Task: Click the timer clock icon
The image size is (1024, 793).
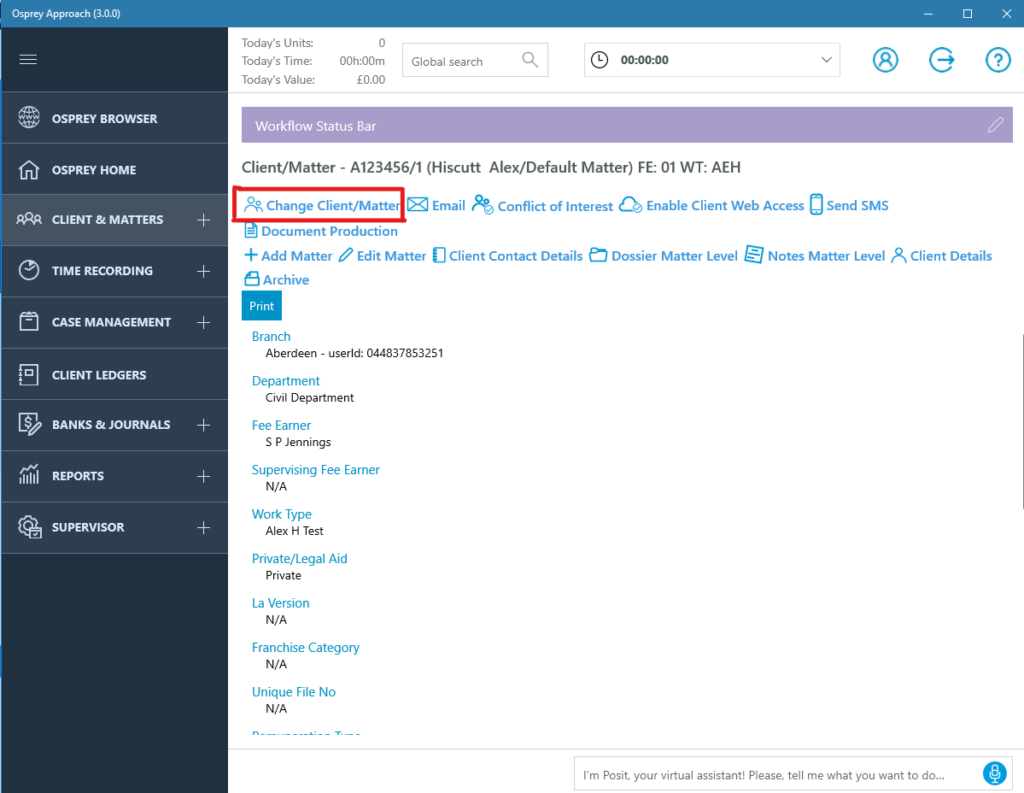Action: point(599,60)
